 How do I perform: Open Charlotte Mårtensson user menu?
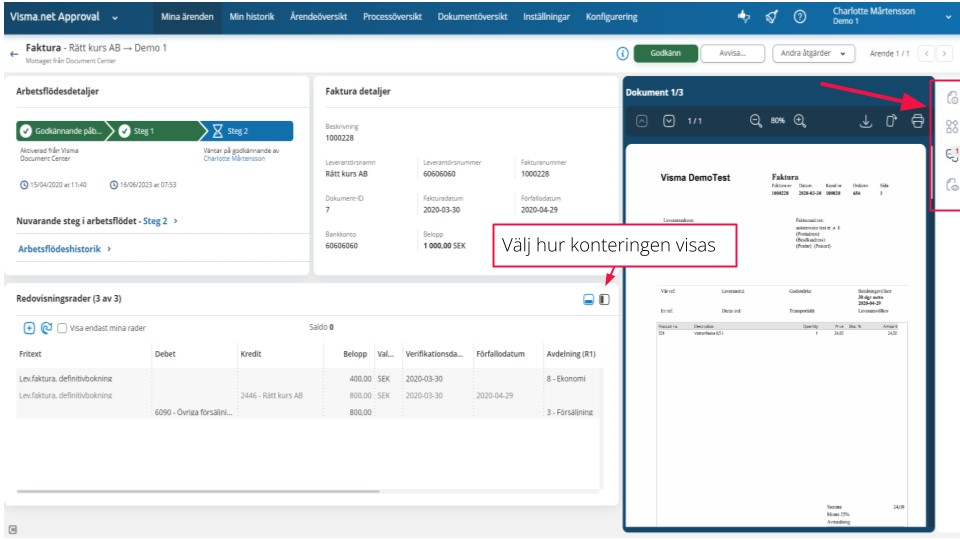click(x=892, y=16)
